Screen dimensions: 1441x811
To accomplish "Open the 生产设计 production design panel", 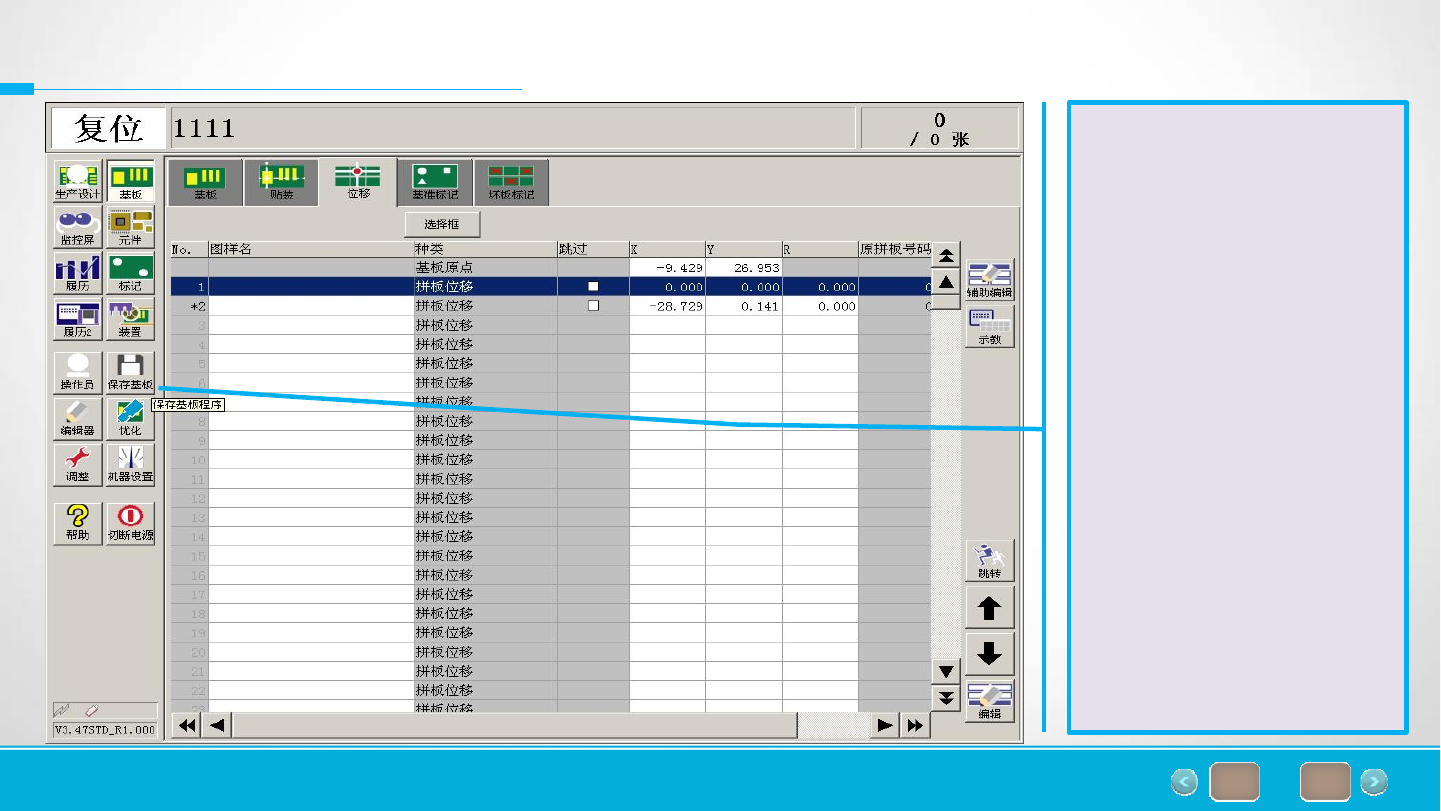I will [x=77, y=181].
